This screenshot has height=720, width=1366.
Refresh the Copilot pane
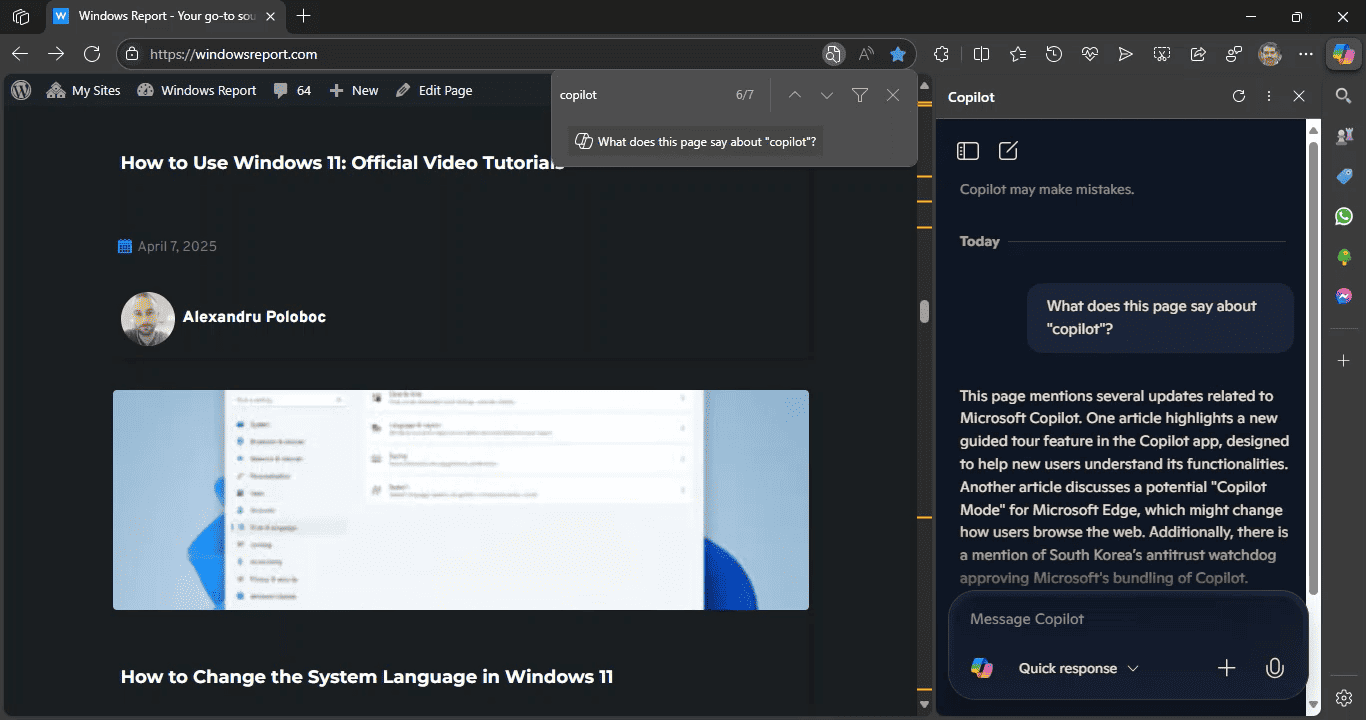pos(1239,96)
